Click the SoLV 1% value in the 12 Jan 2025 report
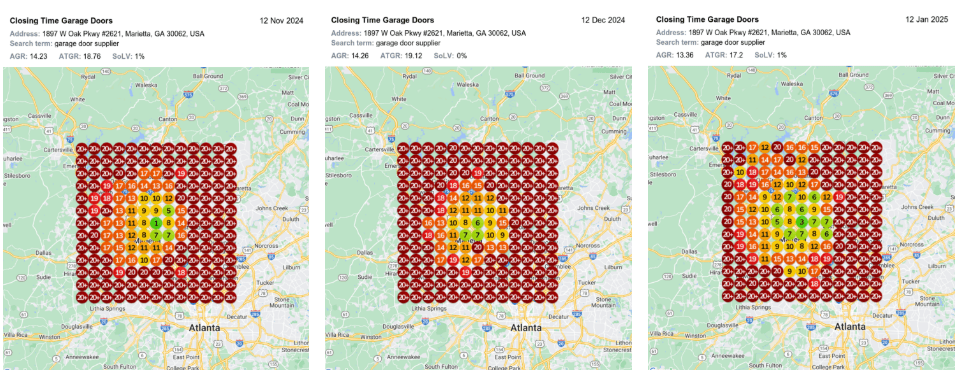 click(x=781, y=55)
